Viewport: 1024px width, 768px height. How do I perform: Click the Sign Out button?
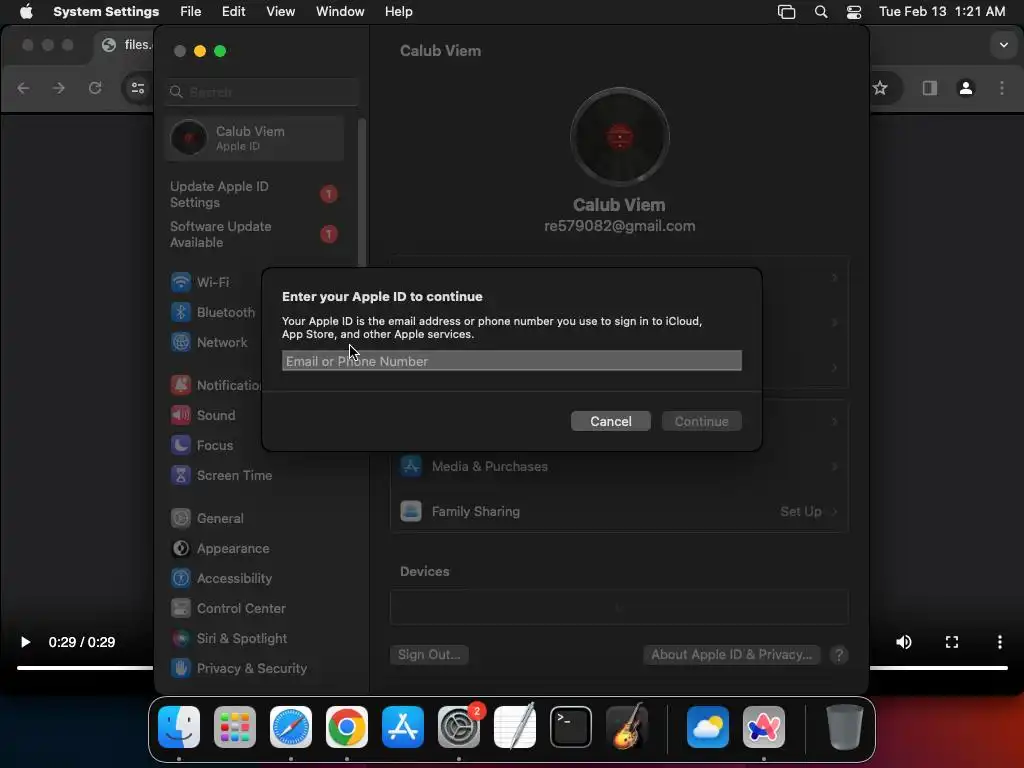tap(429, 654)
